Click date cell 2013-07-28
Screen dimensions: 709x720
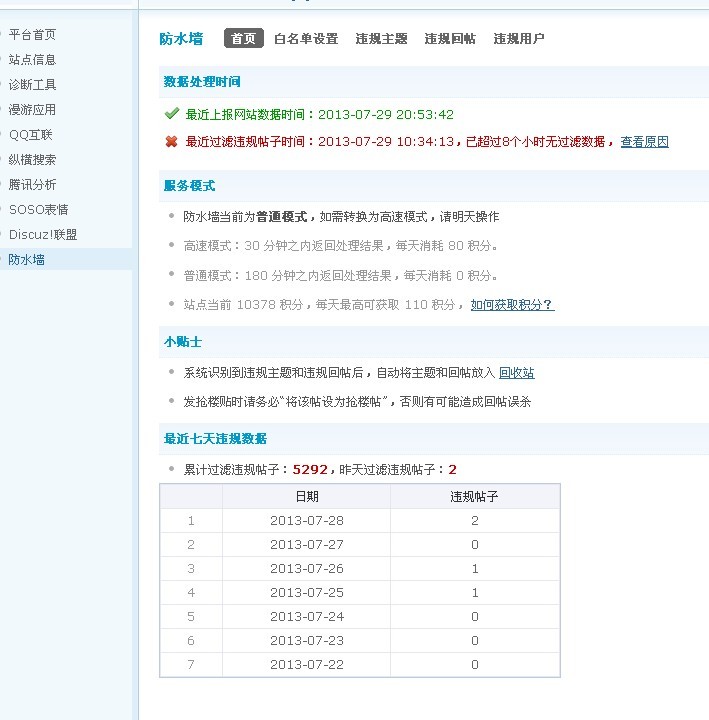coord(307,521)
